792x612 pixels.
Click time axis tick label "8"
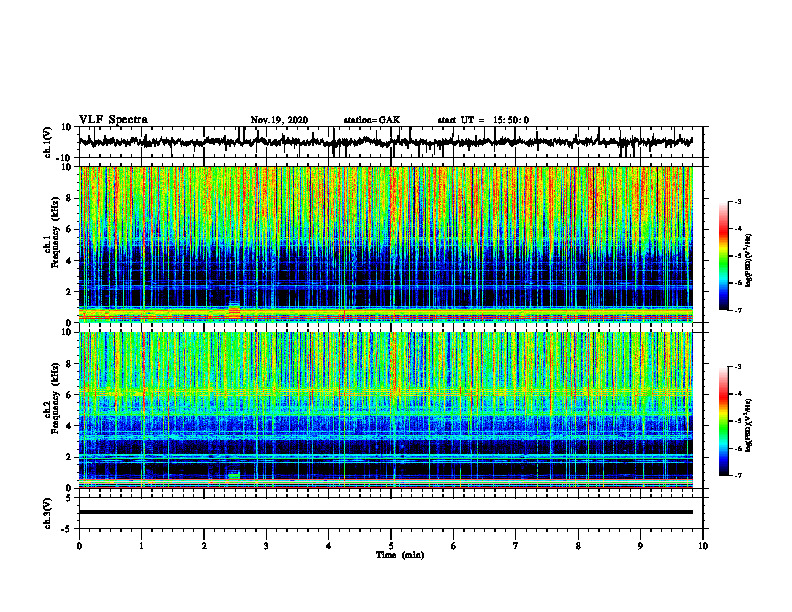coord(578,546)
